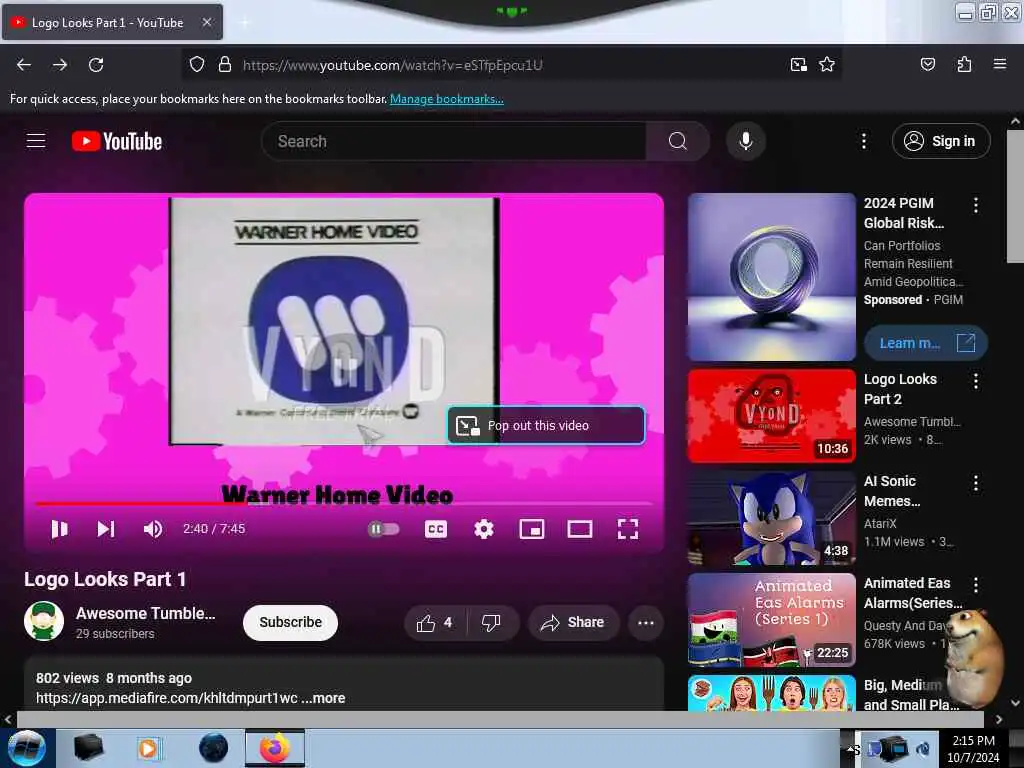
Task: Click the page vertical scrollbar thumb
Action: (1015, 197)
